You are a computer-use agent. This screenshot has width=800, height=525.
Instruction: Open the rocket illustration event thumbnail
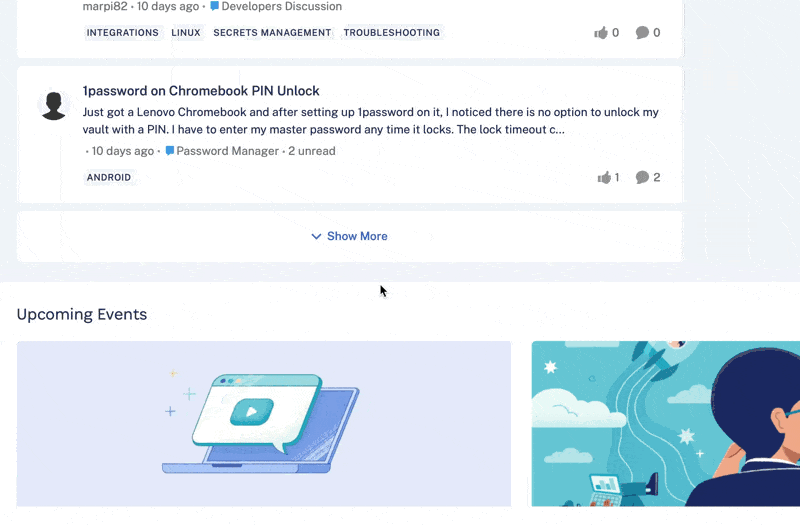[x=666, y=423]
